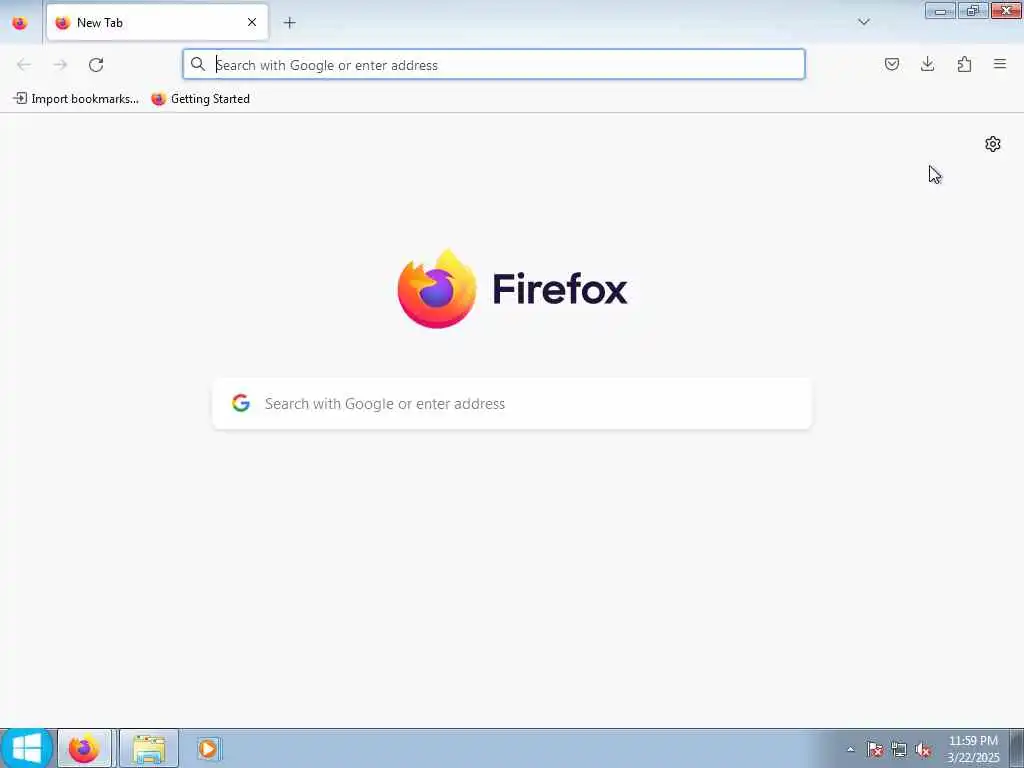Click the Google search box on page
Viewport: 1024px width, 768px height.
click(x=512, y=404)
